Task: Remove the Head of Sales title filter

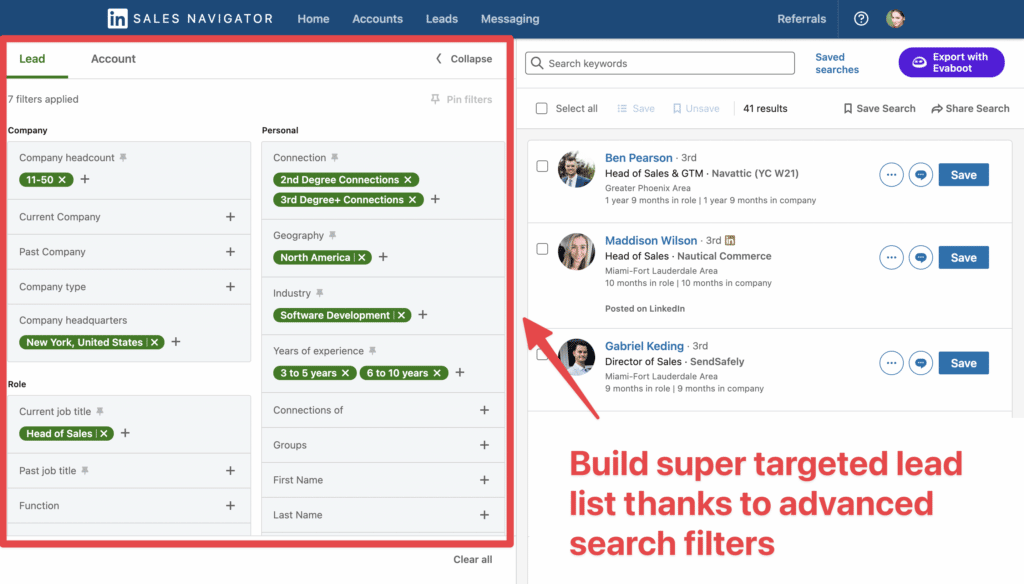Action: [x=104, y=434]
